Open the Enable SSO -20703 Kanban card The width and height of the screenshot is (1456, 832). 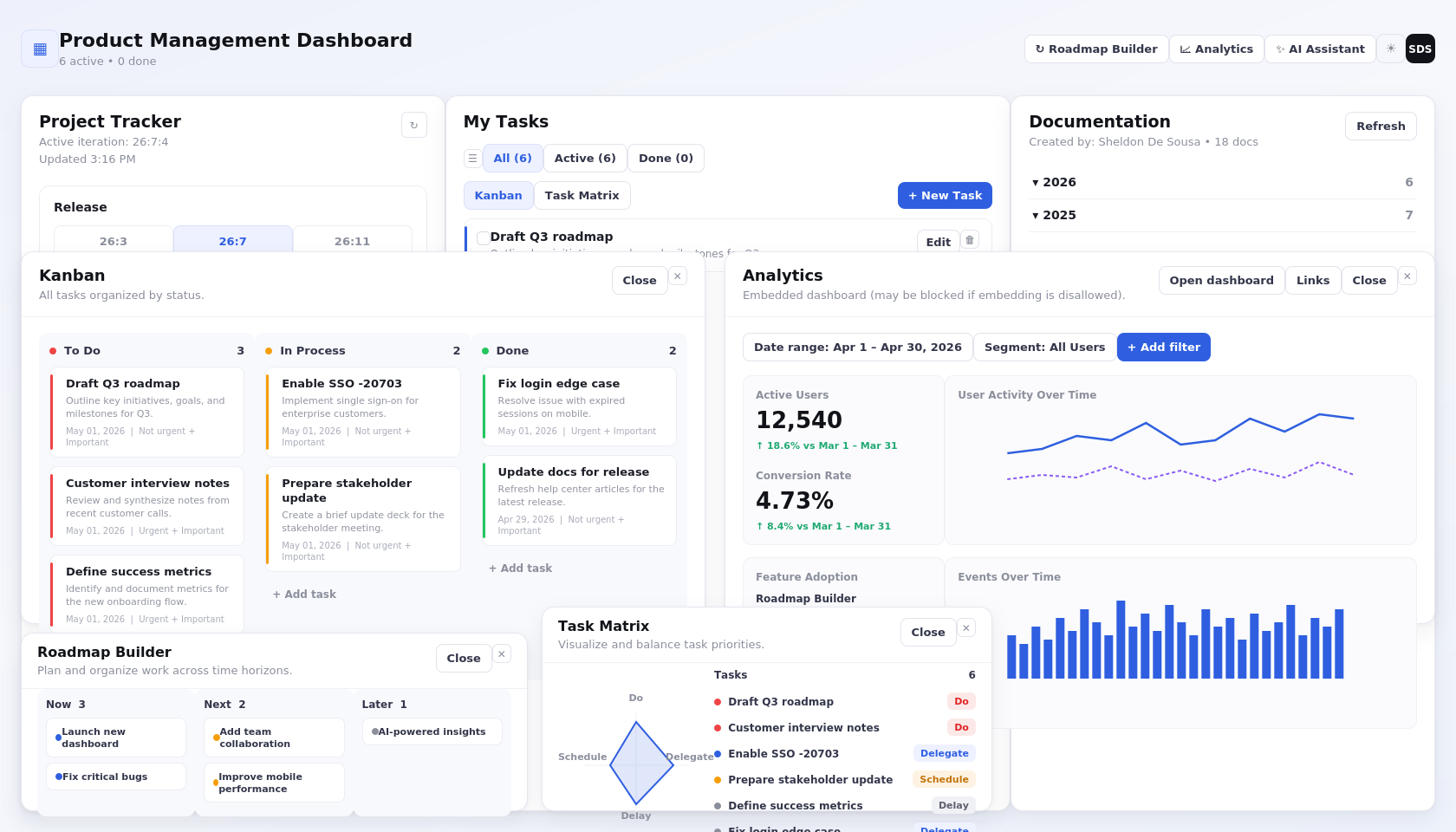point(363,413)
